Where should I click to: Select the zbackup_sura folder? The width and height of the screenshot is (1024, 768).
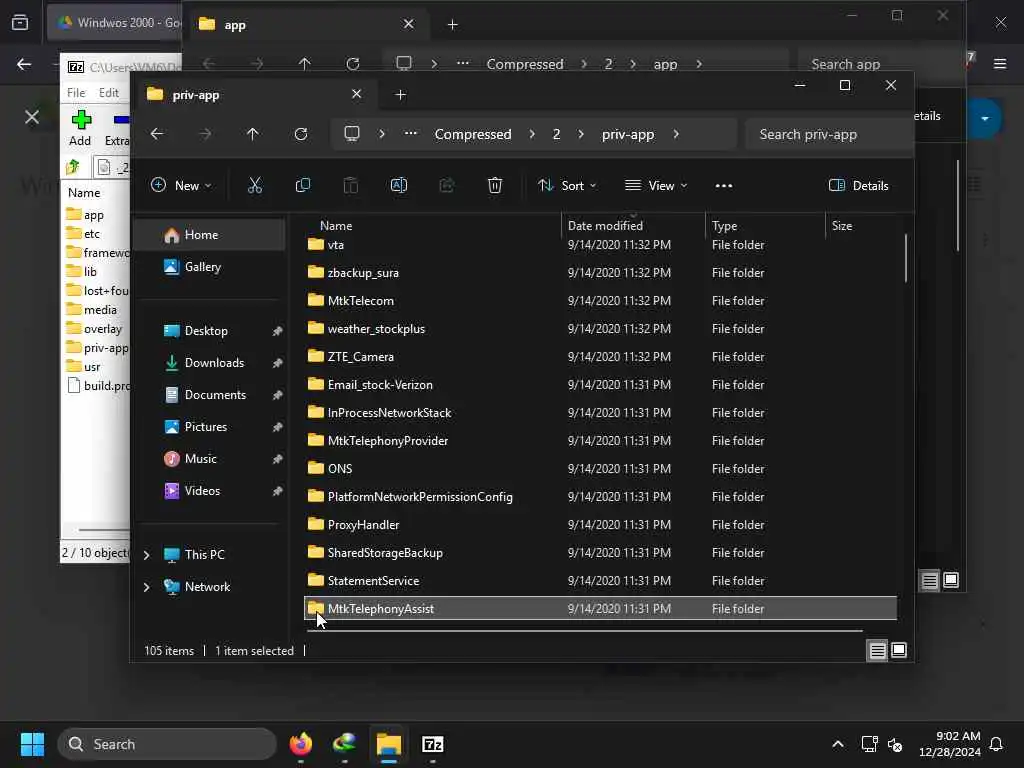click(600, 272)
